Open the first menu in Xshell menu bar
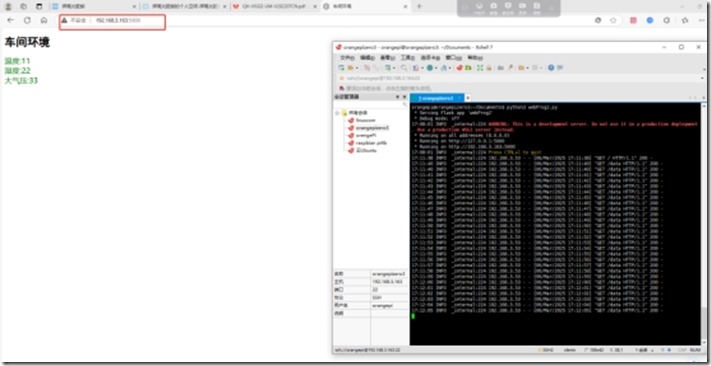The image size is (711, 366). [x=347, y=58]
